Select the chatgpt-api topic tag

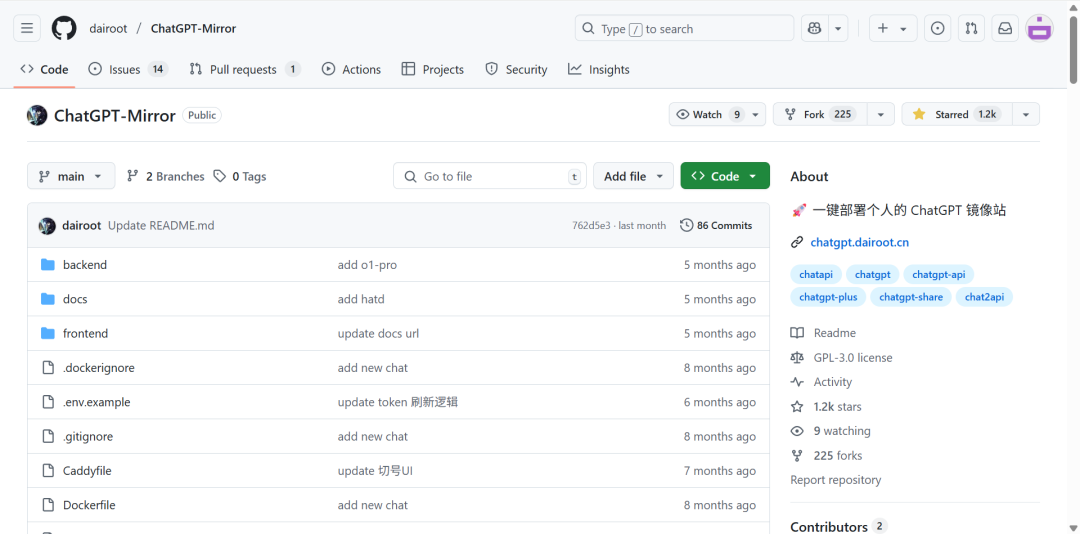[938, 274]
